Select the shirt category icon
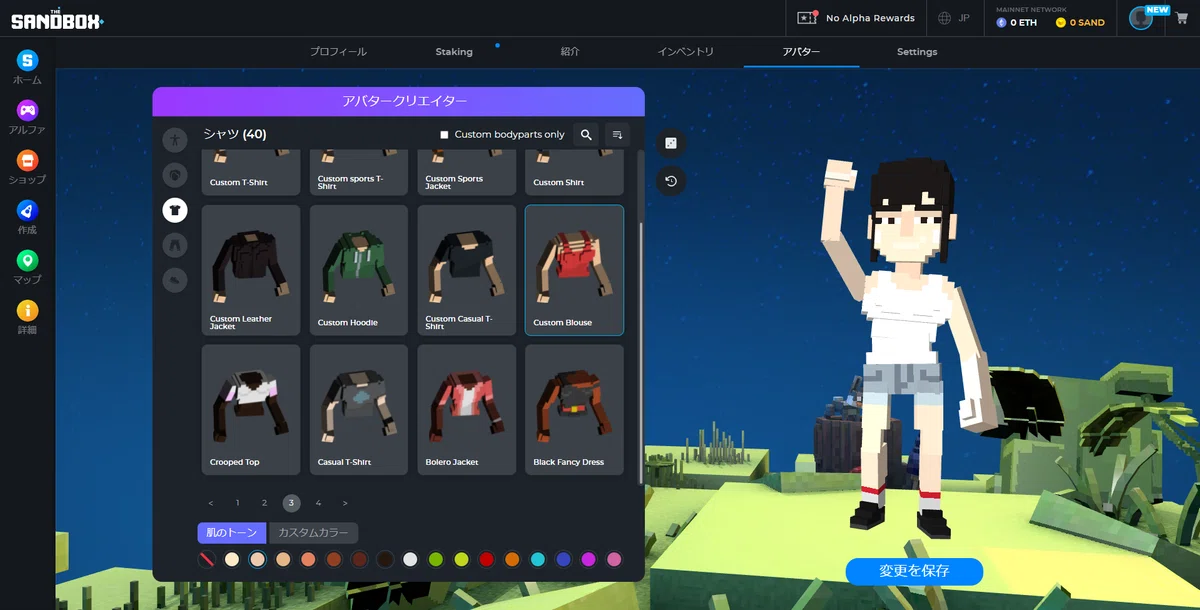The image size is (1200, 610). pyautogui.click(x=175, y=210)
